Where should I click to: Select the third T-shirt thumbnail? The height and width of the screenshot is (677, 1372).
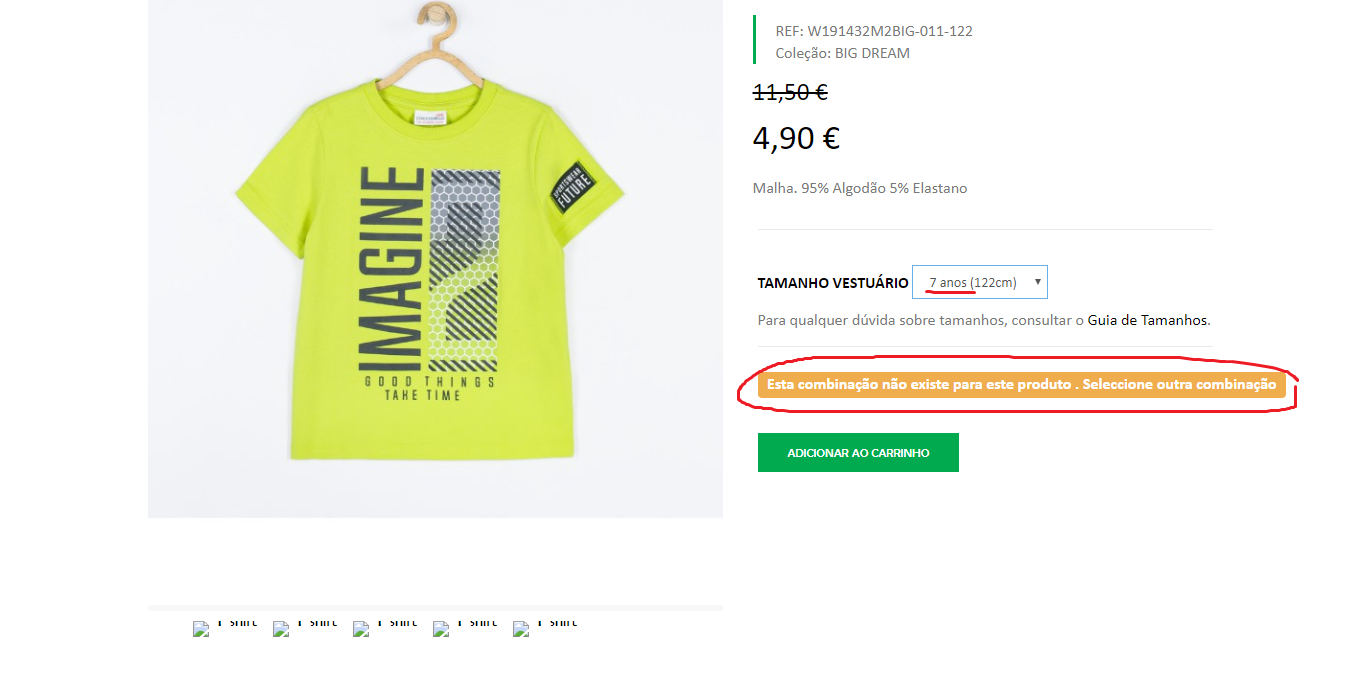tap(385, 627)
